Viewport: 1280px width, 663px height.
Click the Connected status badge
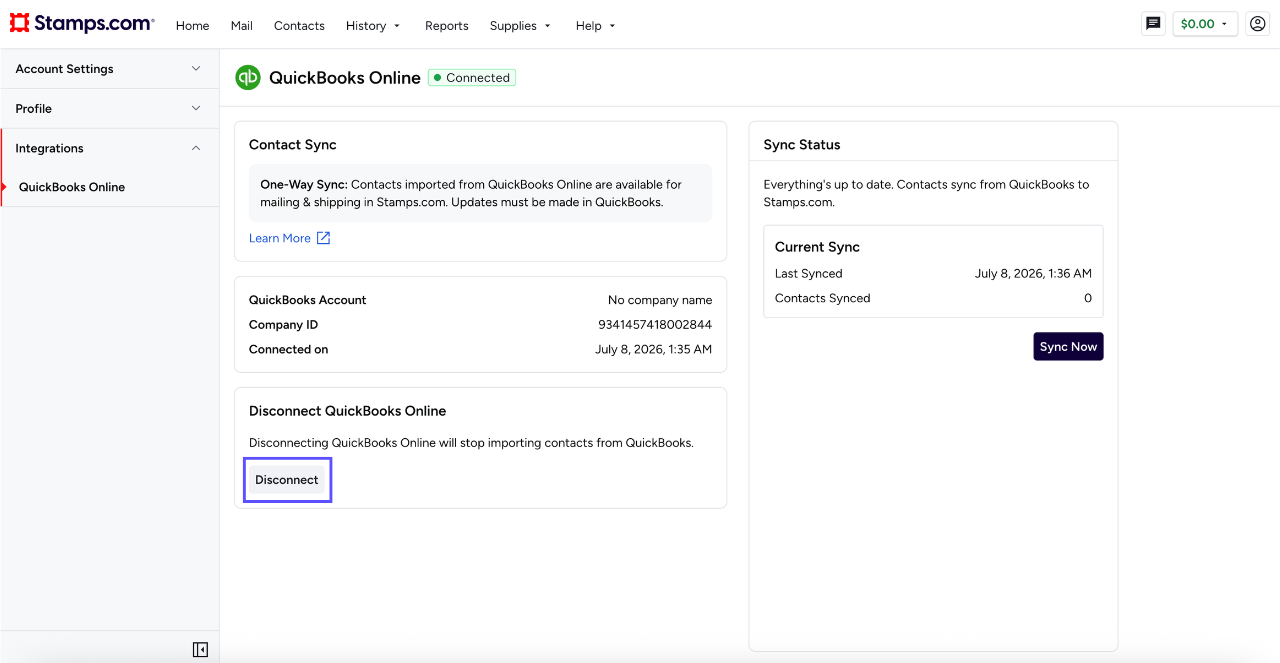(472, 78)
